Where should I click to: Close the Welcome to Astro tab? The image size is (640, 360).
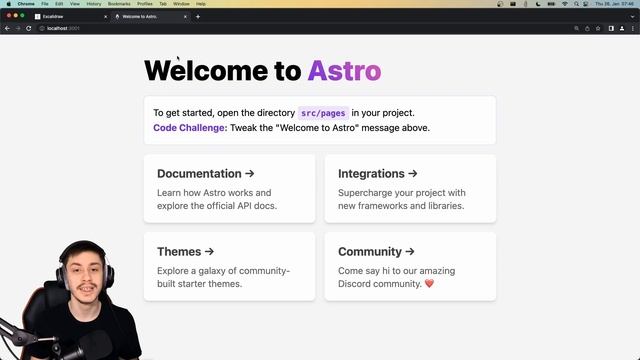tap(185, 17)
